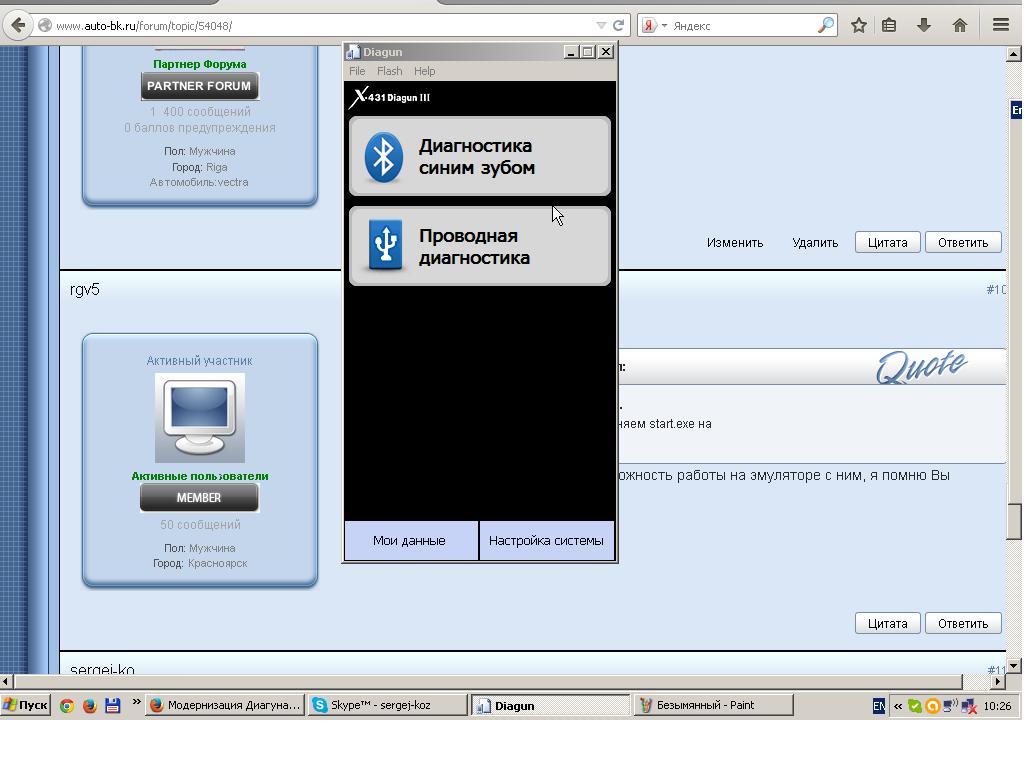The height and width of the screenshot is (768, 1024).
Task: Open the browser hamburger menu
Action: click(x=1000, y=25)
